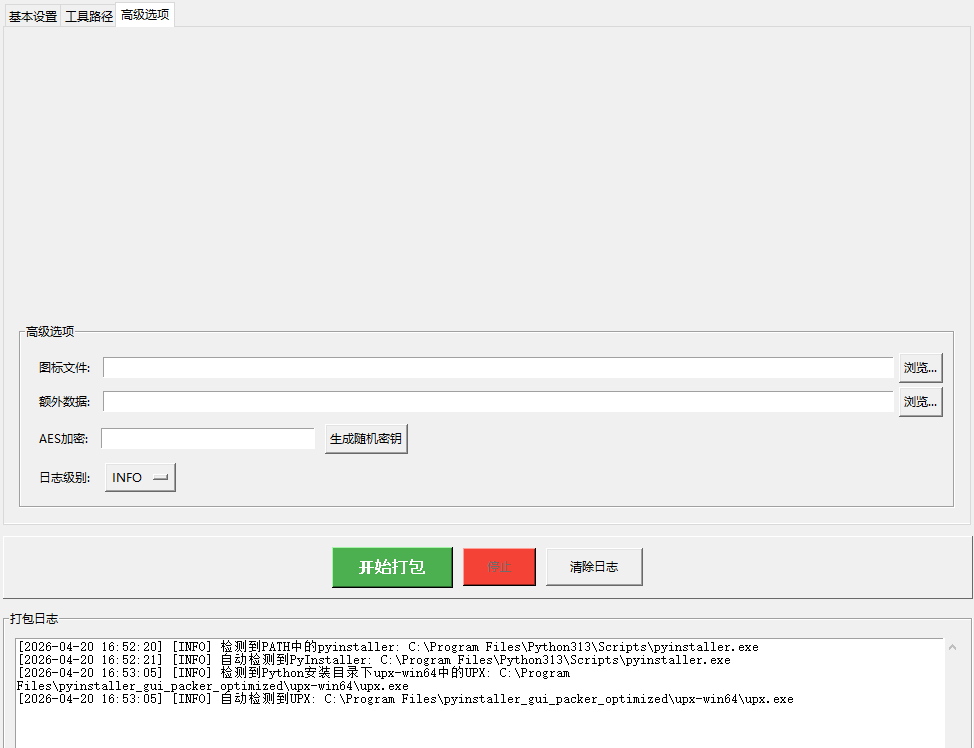The width and height of the screenshot is (974, 748).
Task: Click the AES加密 key input box
Action: tap(208, 439)
